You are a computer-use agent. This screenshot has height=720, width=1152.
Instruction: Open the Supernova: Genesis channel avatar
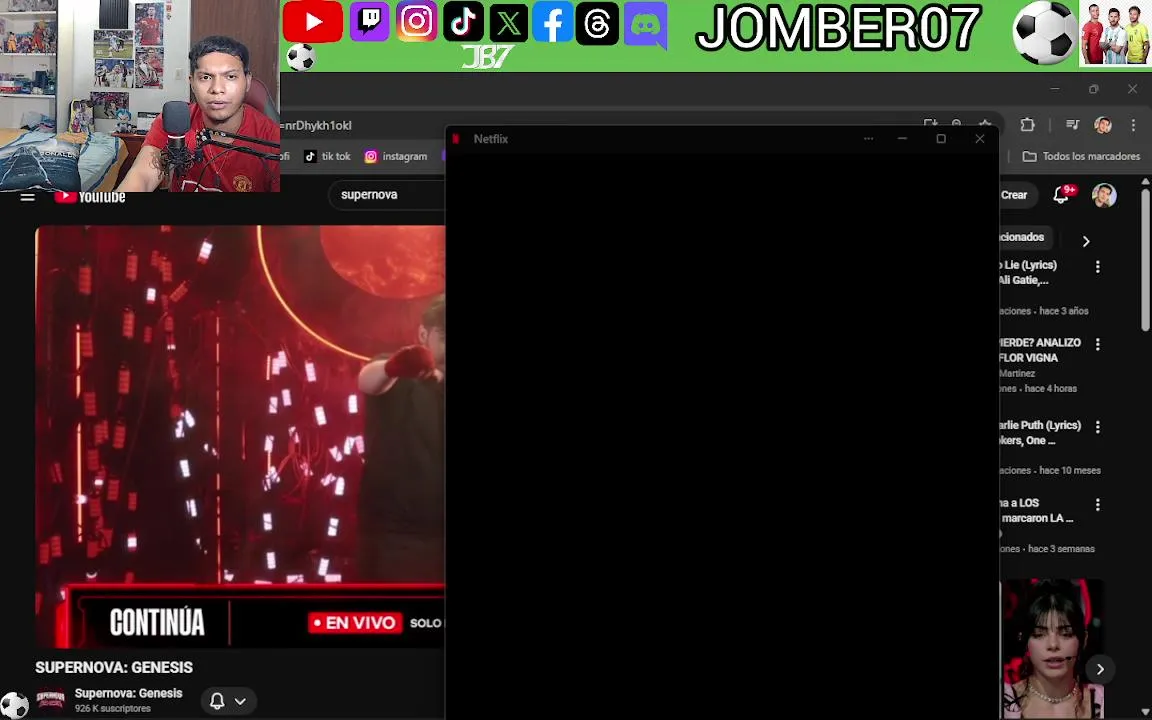click(x=51, y=699)
